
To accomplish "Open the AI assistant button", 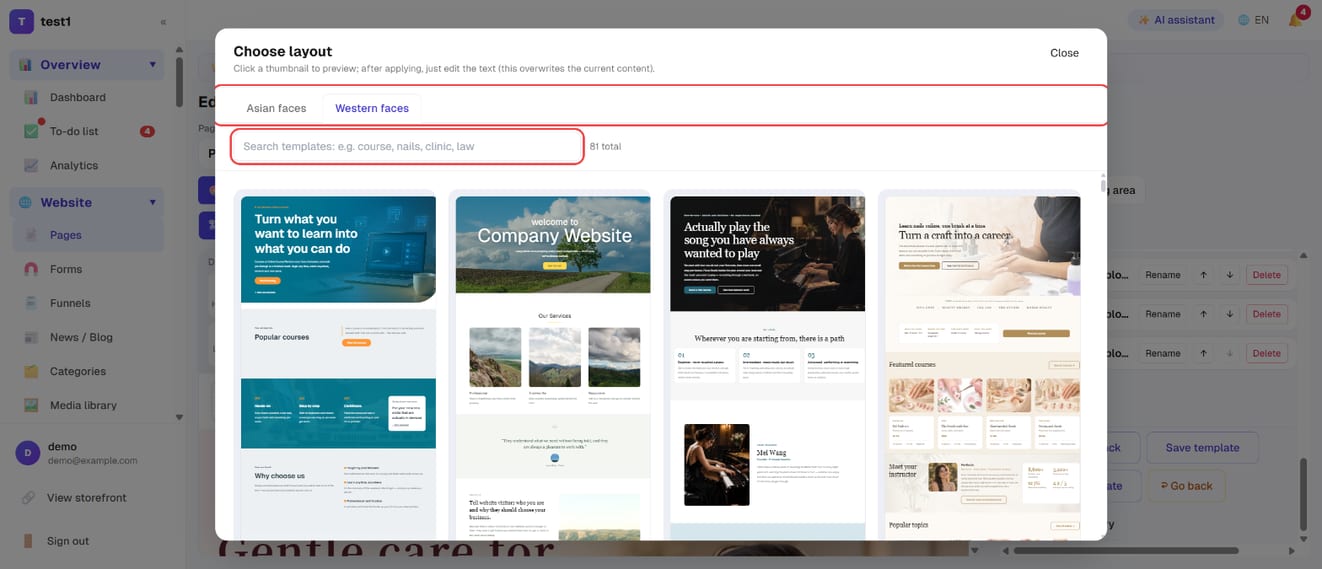I will point(1176,20).
